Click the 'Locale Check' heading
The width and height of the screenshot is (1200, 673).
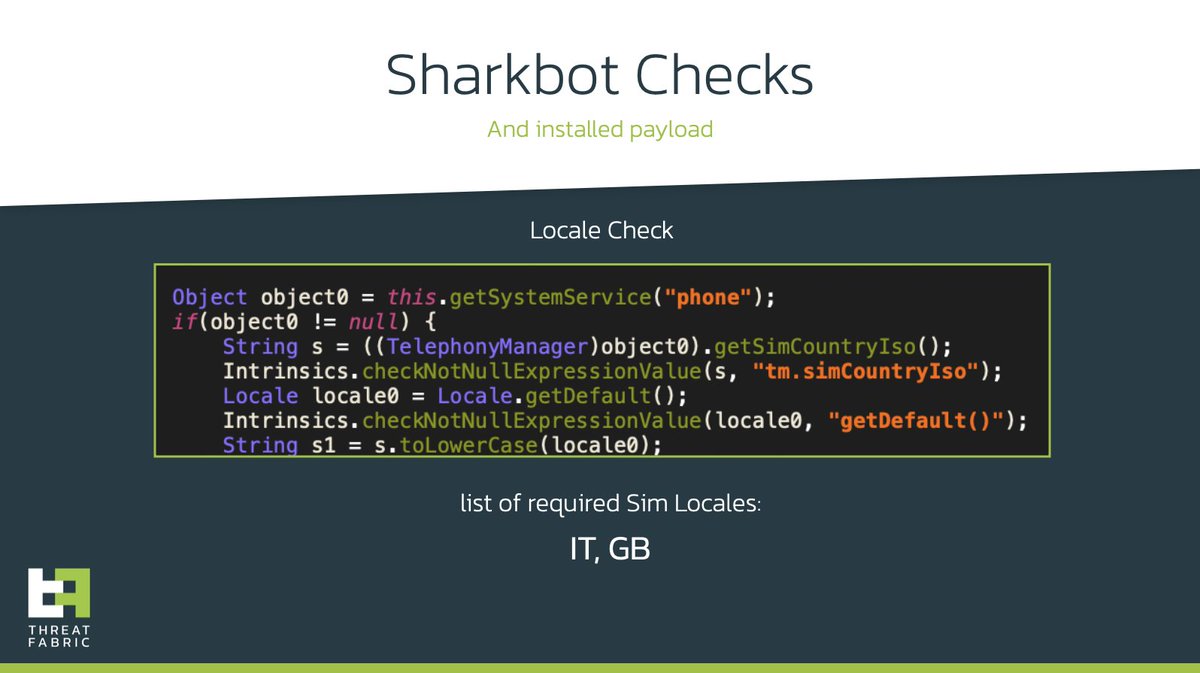(601, 231)
